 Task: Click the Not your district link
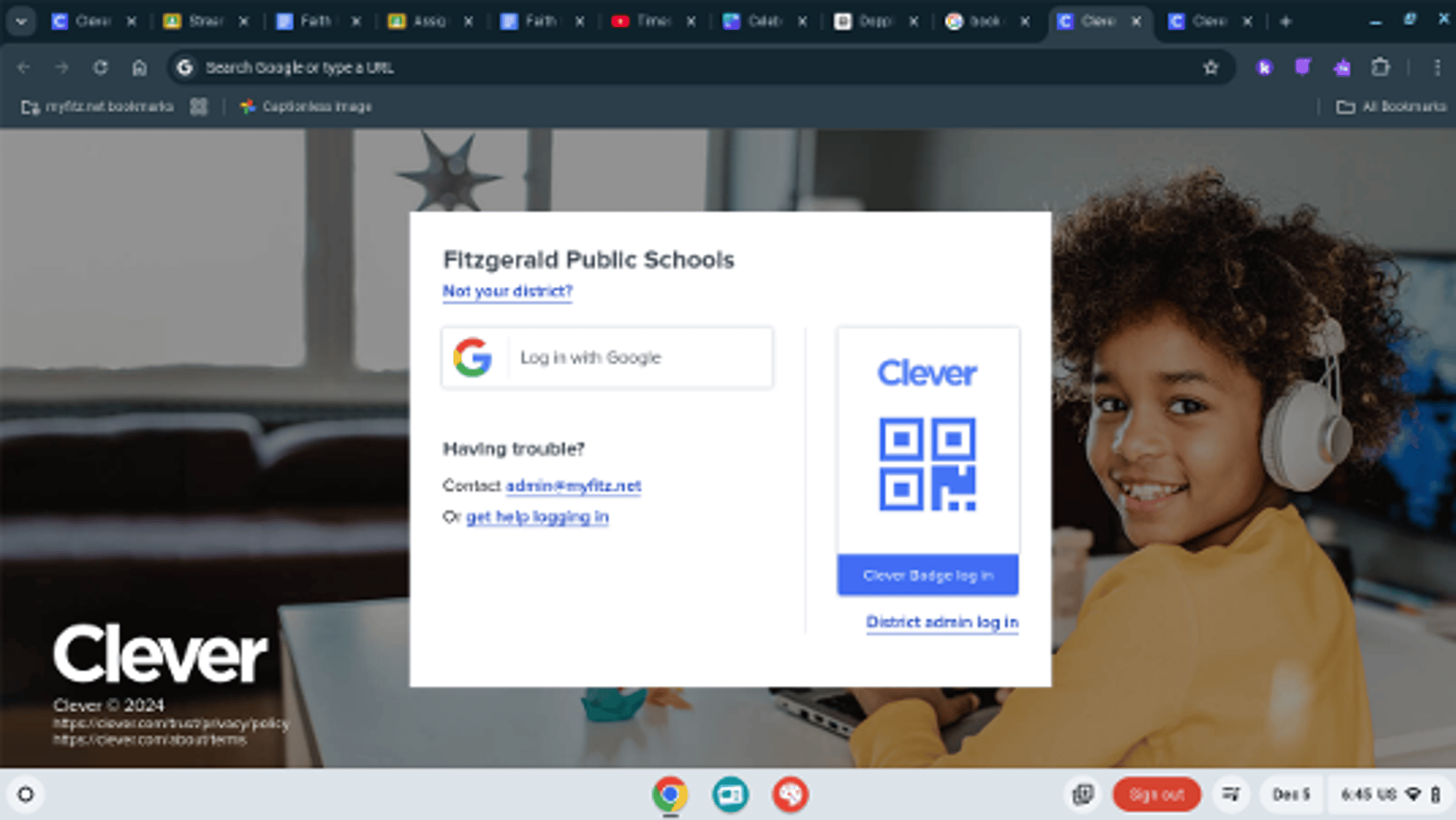[x=507, y=291]
